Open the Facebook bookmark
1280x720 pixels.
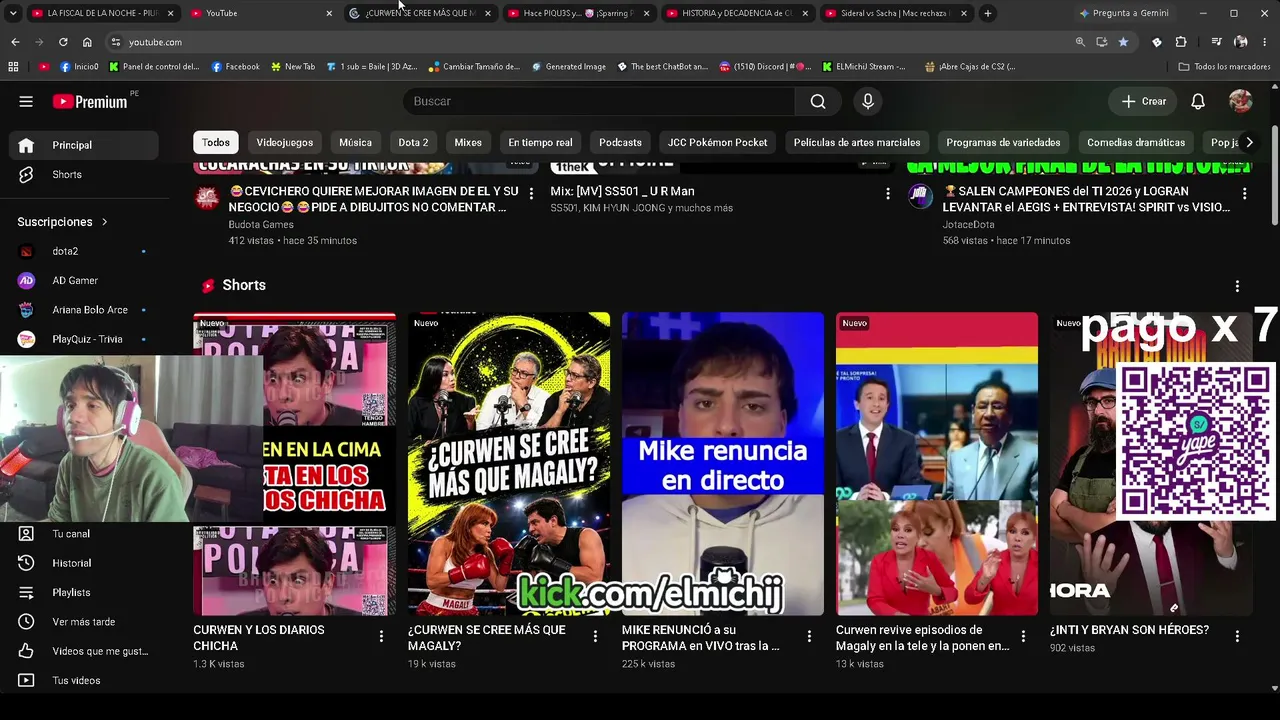pos(235,67)
